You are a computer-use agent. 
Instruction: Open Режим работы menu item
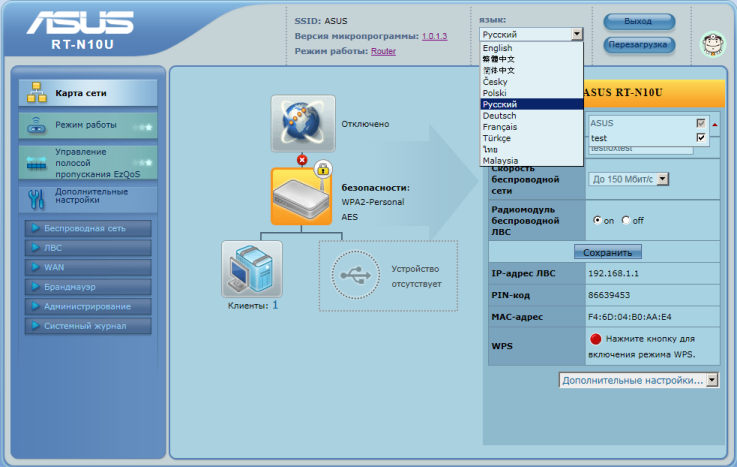[88, 125]
